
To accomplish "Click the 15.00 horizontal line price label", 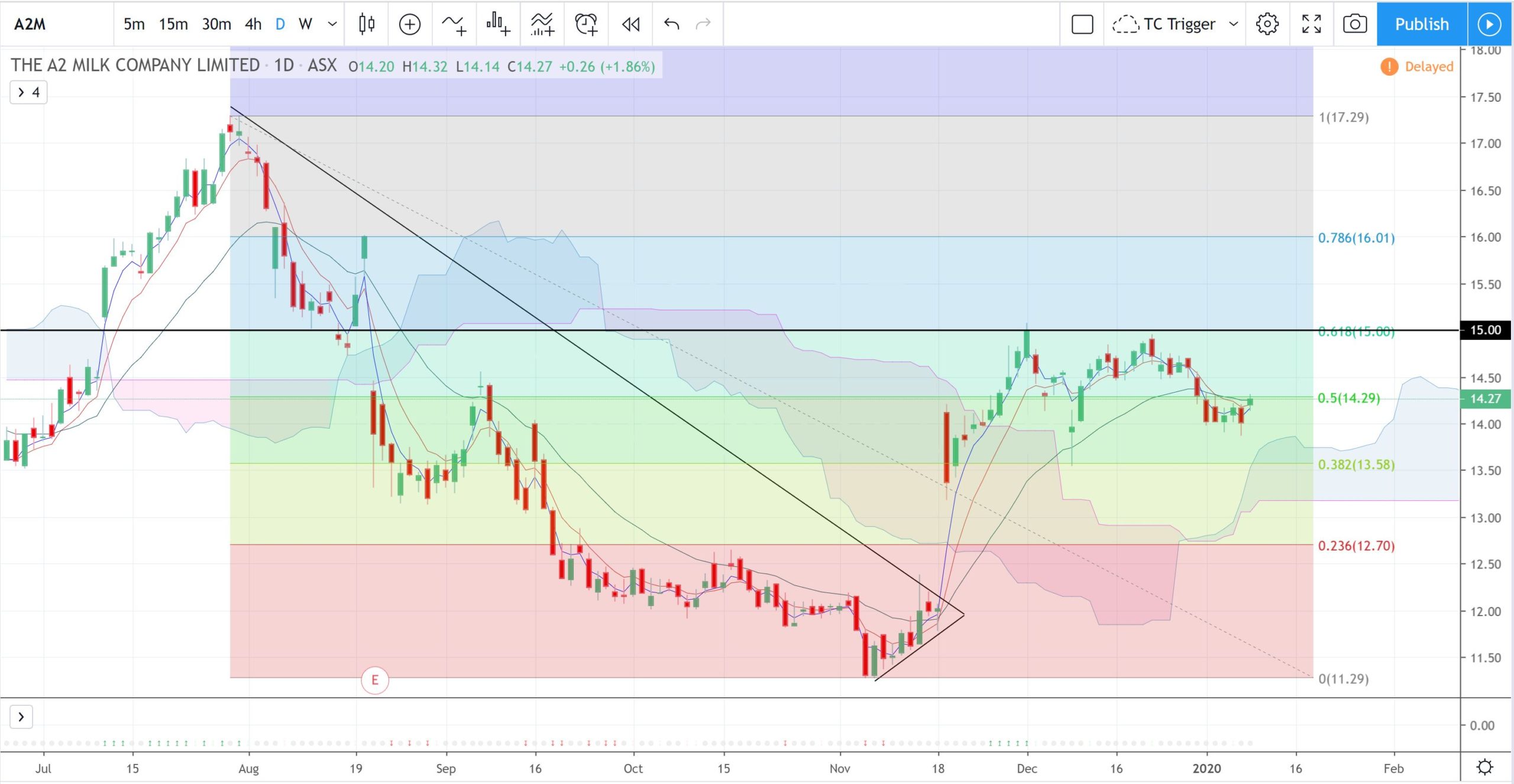I will coord(1485,330).
